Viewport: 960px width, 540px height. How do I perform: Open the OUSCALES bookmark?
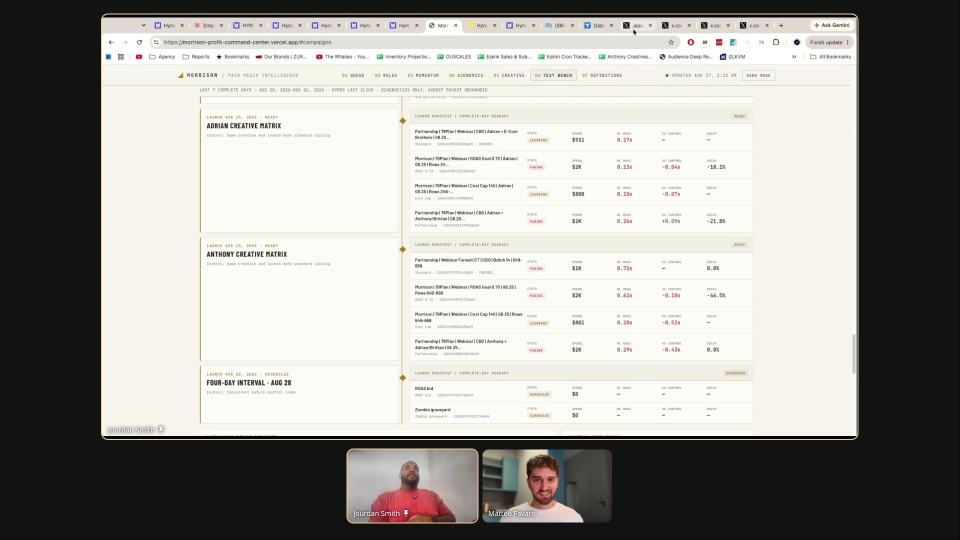coord(454,57)
